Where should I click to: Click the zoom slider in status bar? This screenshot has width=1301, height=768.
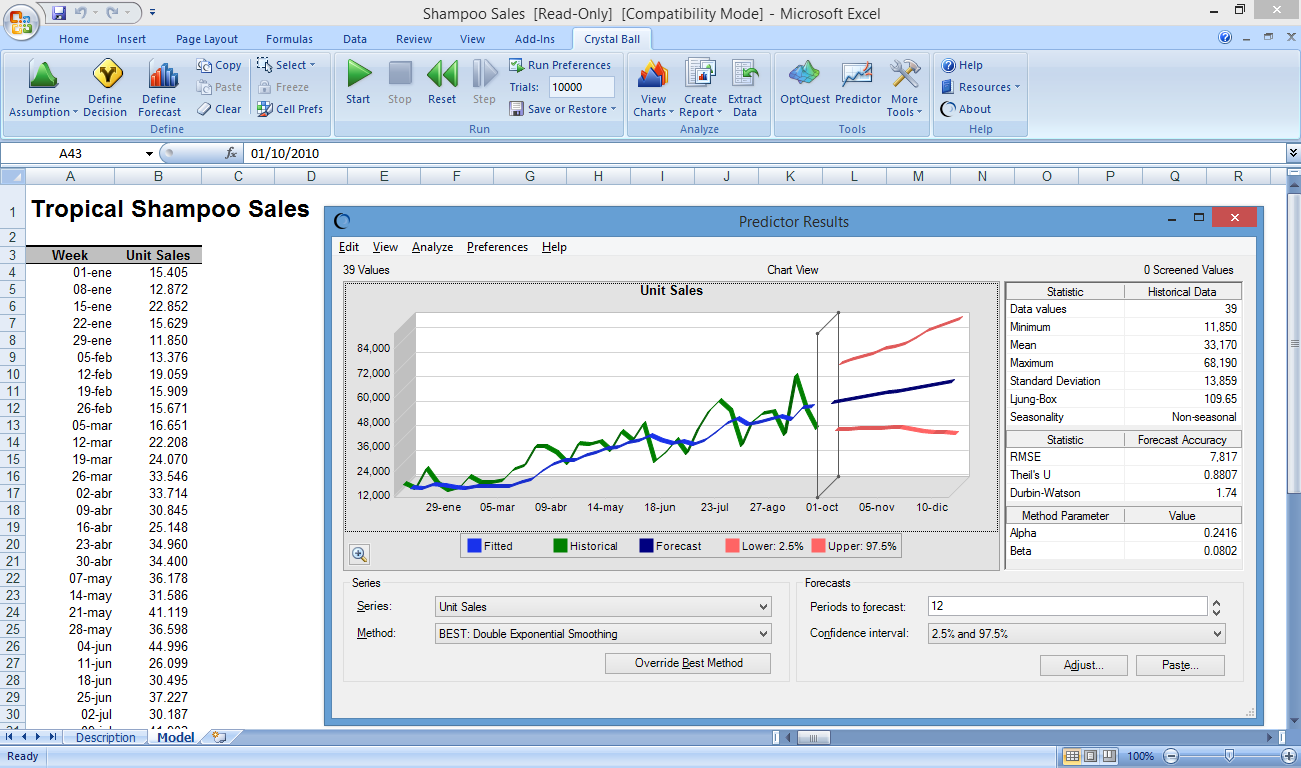(x=1229, y=756)
